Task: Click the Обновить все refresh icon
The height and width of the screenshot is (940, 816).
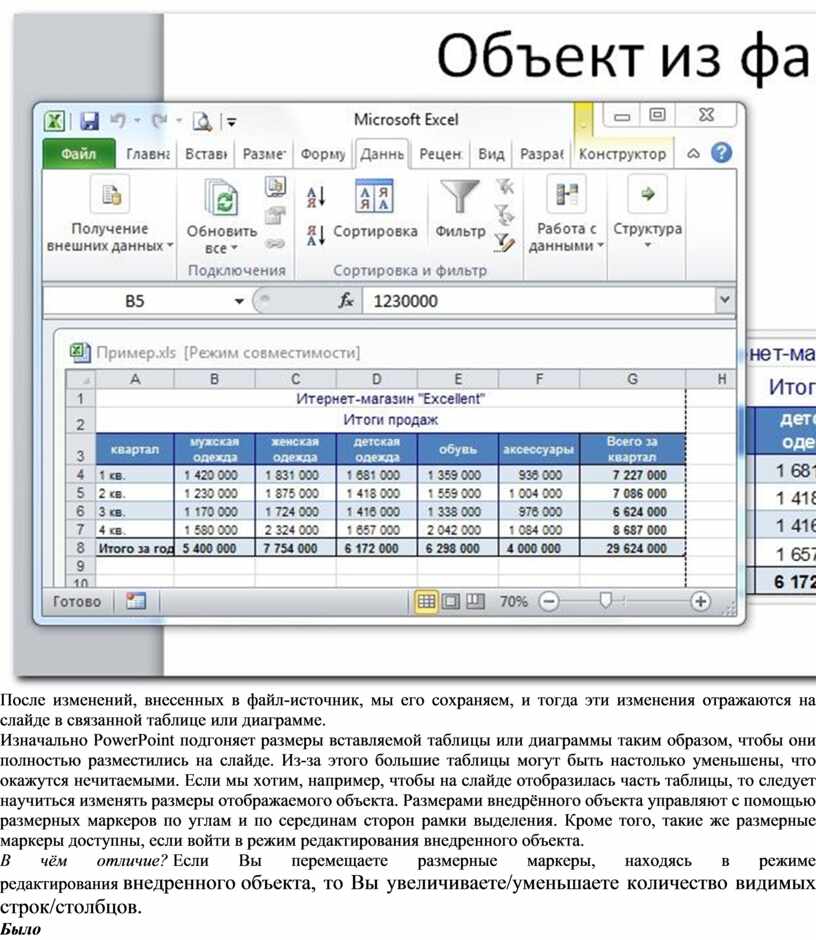Action: (222, 197)
